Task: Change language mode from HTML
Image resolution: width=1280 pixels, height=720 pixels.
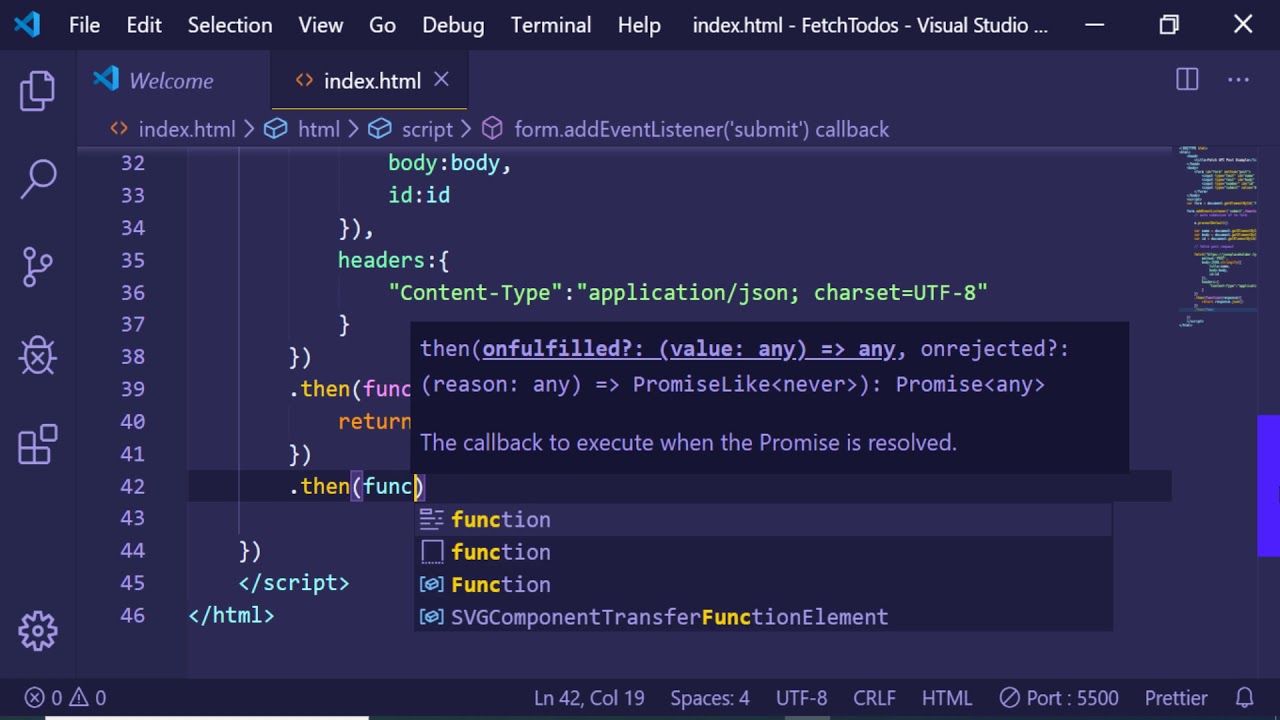Action: tap(946, 697)
